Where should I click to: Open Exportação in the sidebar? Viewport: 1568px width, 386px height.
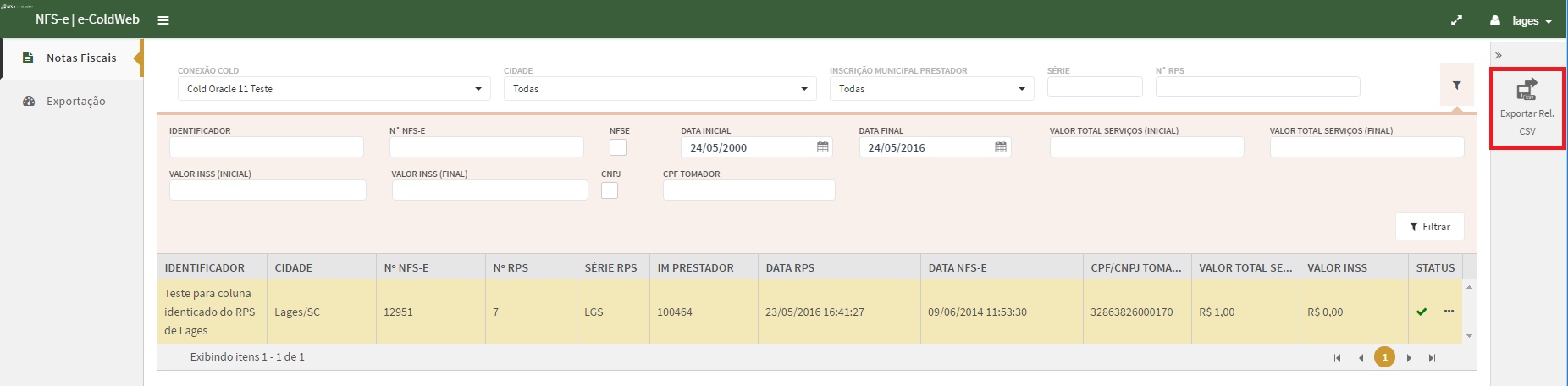75,102
